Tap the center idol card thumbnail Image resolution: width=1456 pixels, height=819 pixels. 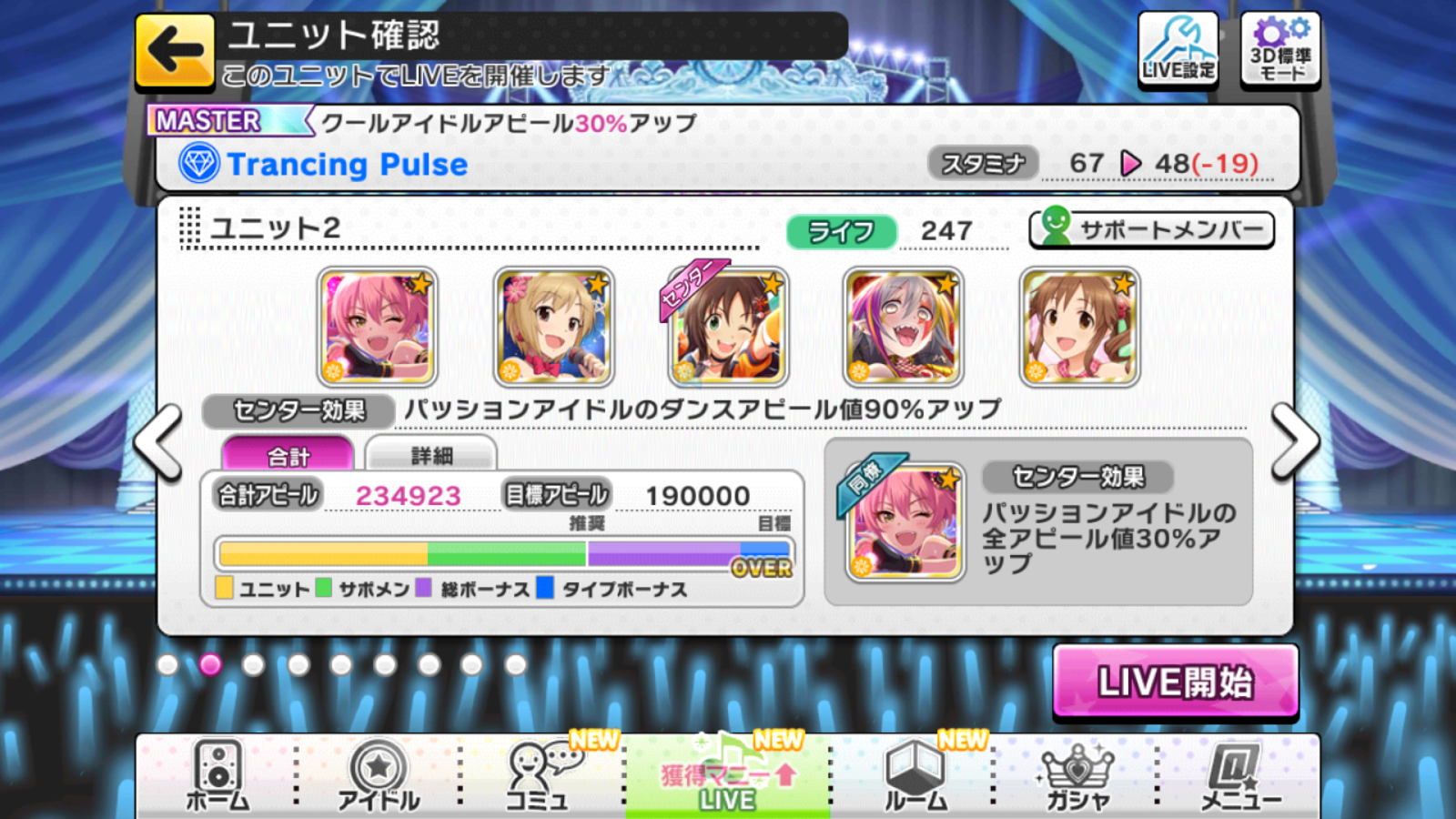coord(728,327)
